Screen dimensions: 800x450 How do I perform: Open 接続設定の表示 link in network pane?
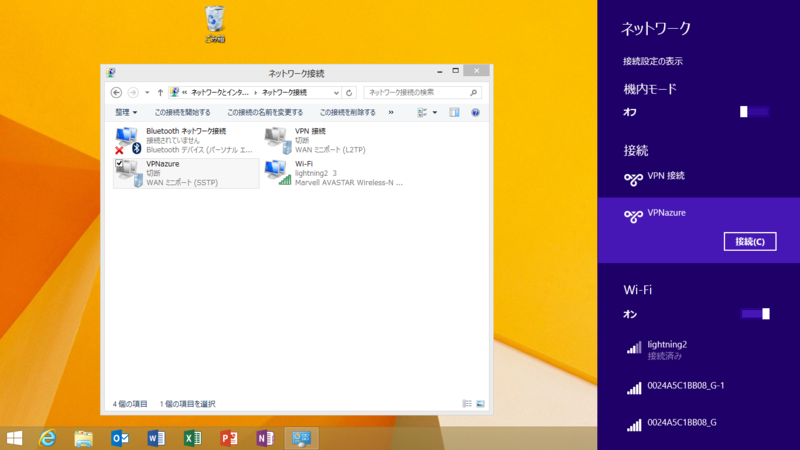click(x=653, y=61)
